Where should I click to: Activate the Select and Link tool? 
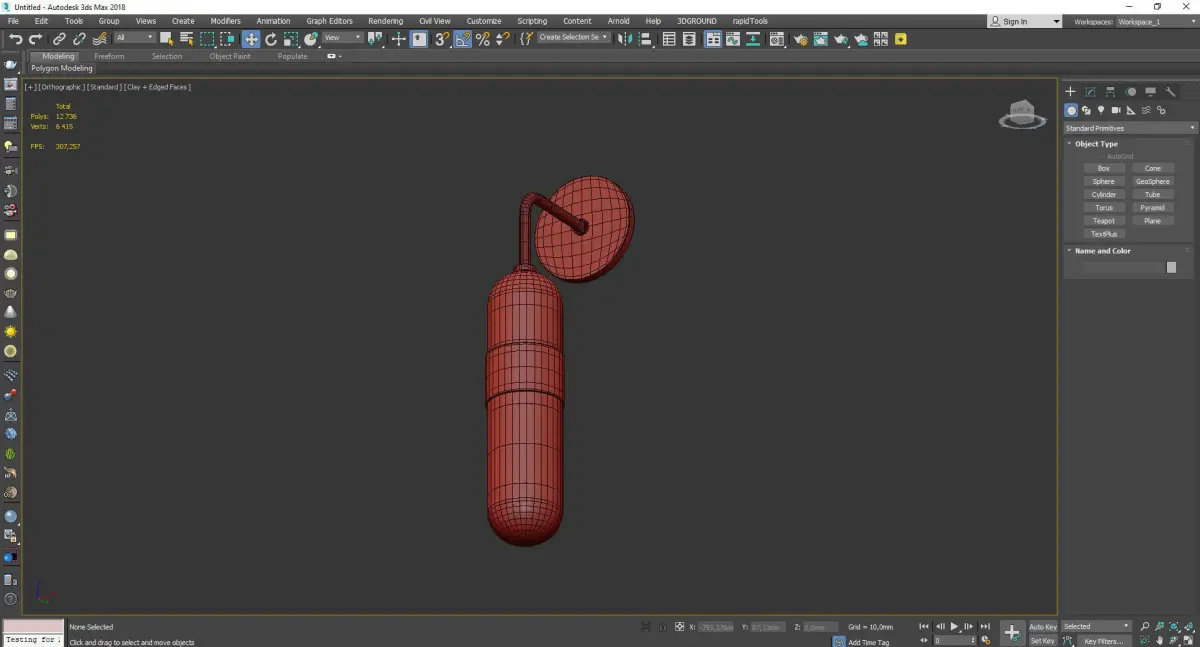click(59, 39)
